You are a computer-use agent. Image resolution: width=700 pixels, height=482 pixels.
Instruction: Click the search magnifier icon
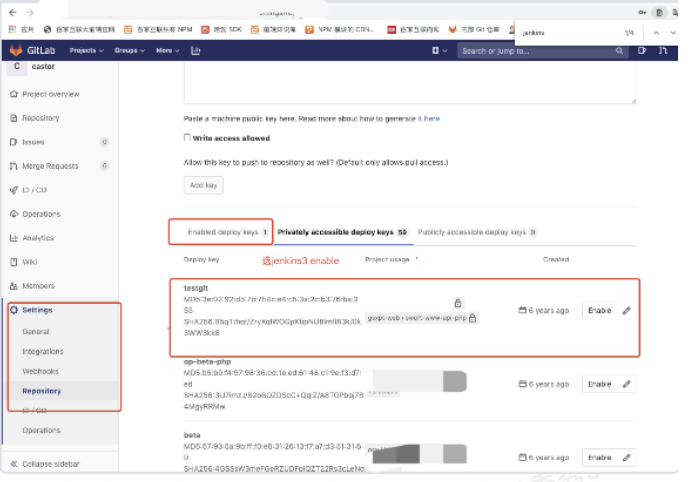point(619,51)
